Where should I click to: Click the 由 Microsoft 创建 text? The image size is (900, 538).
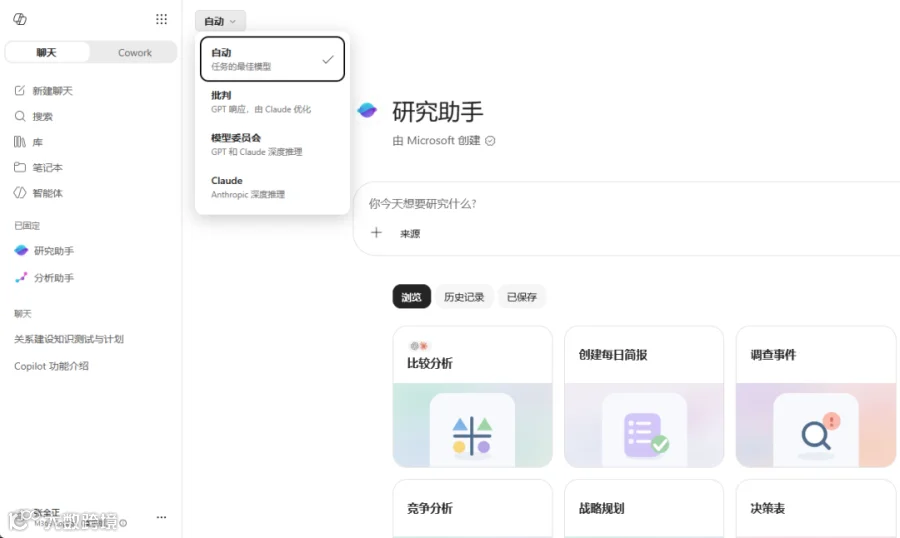437,141
